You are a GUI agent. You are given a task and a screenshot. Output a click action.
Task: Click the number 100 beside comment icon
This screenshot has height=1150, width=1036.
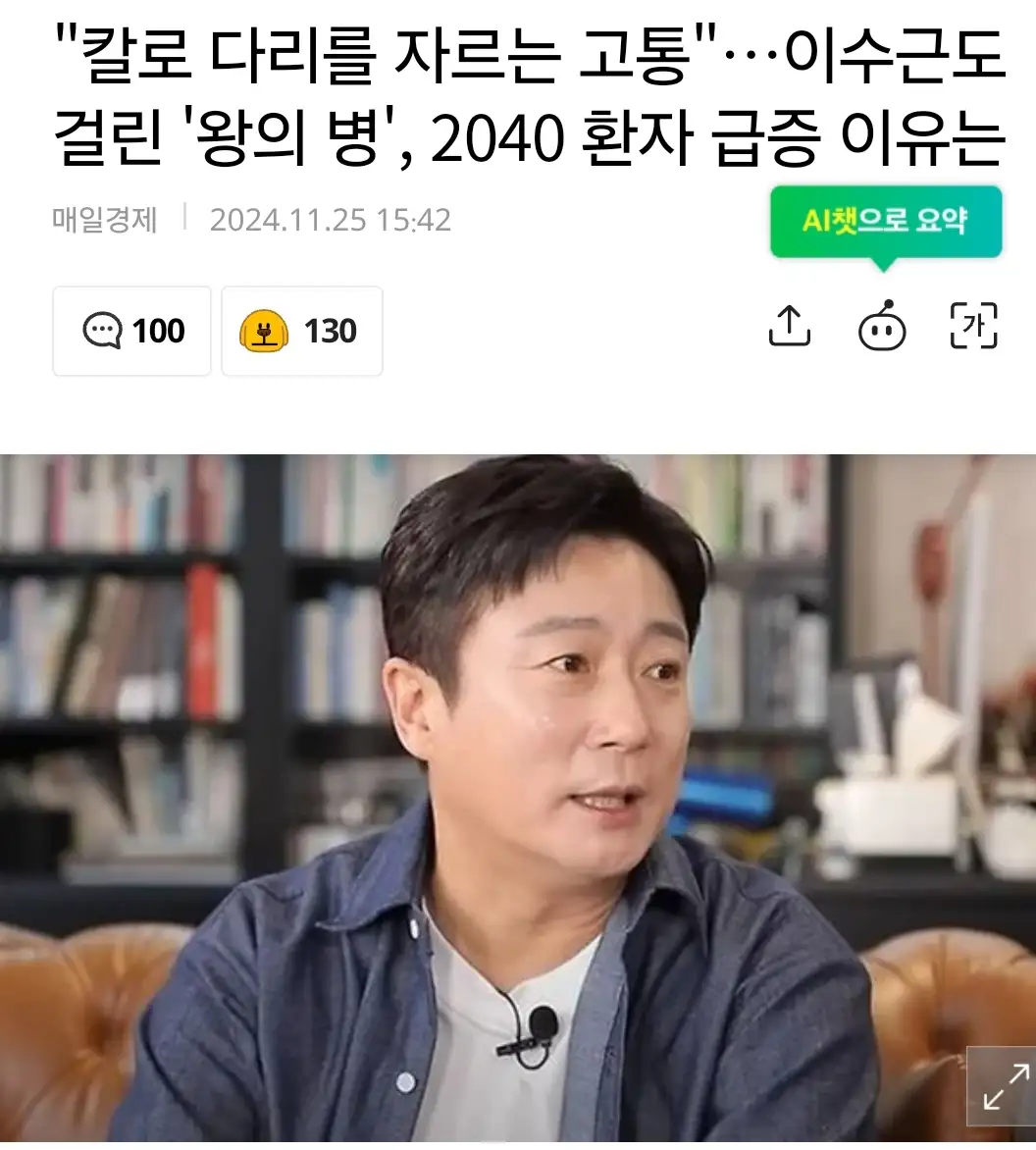pyautogui.click(x=158, y=332)
